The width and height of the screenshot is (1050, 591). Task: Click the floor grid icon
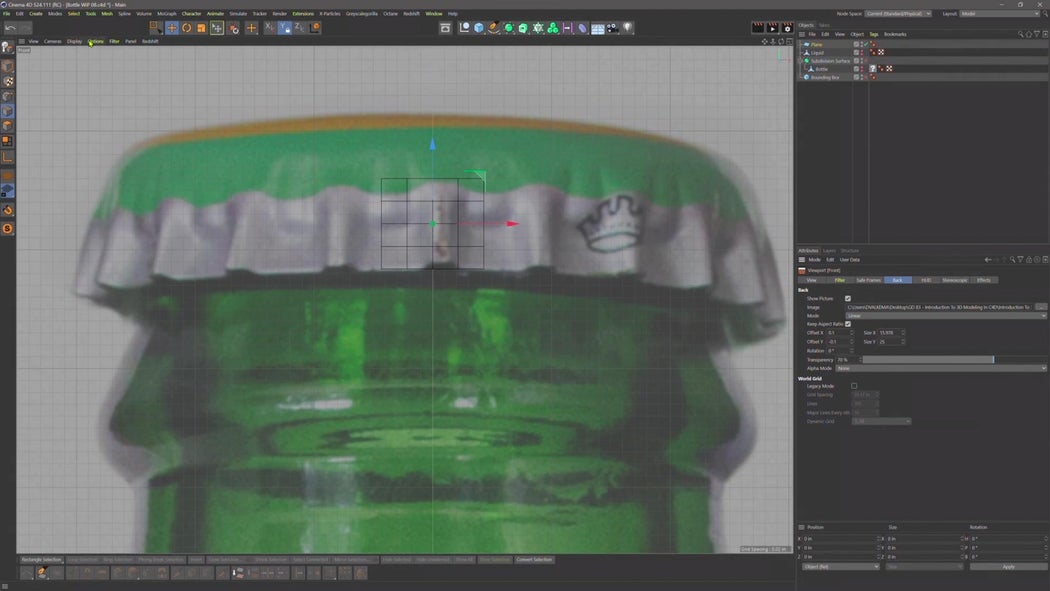coord(597,27)
